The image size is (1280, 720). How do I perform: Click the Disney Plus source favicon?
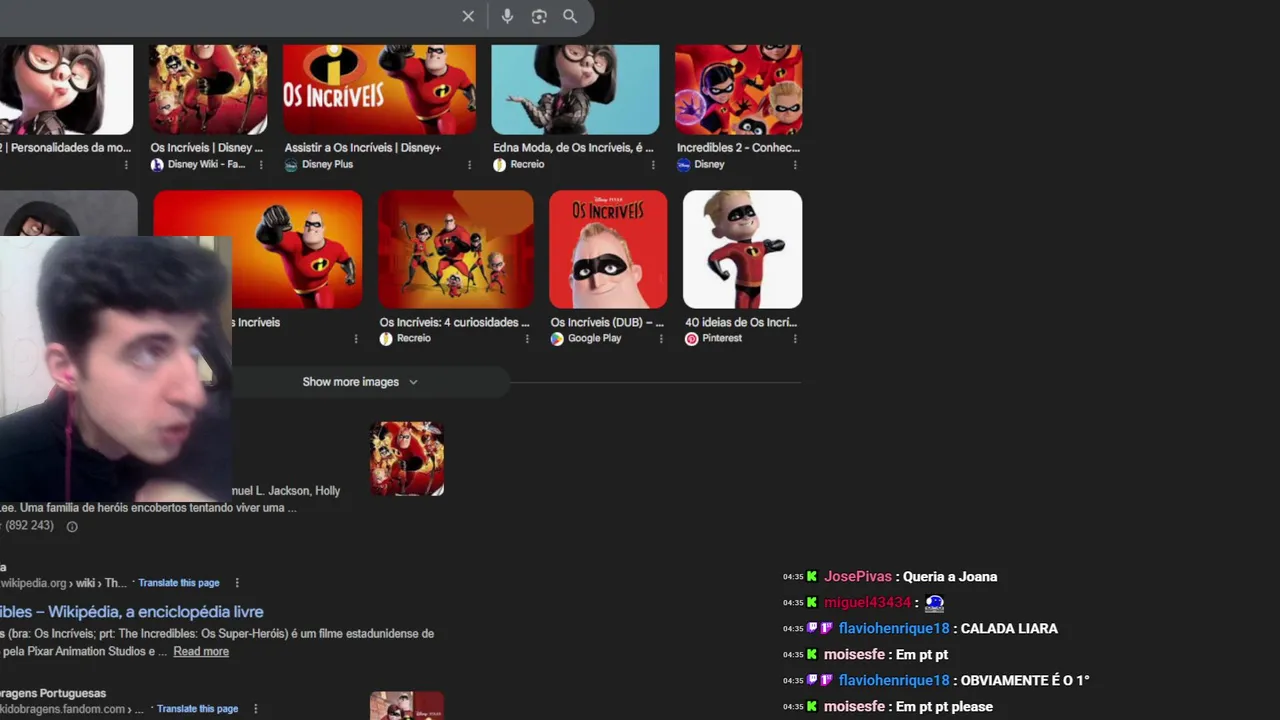click(291, 165)
